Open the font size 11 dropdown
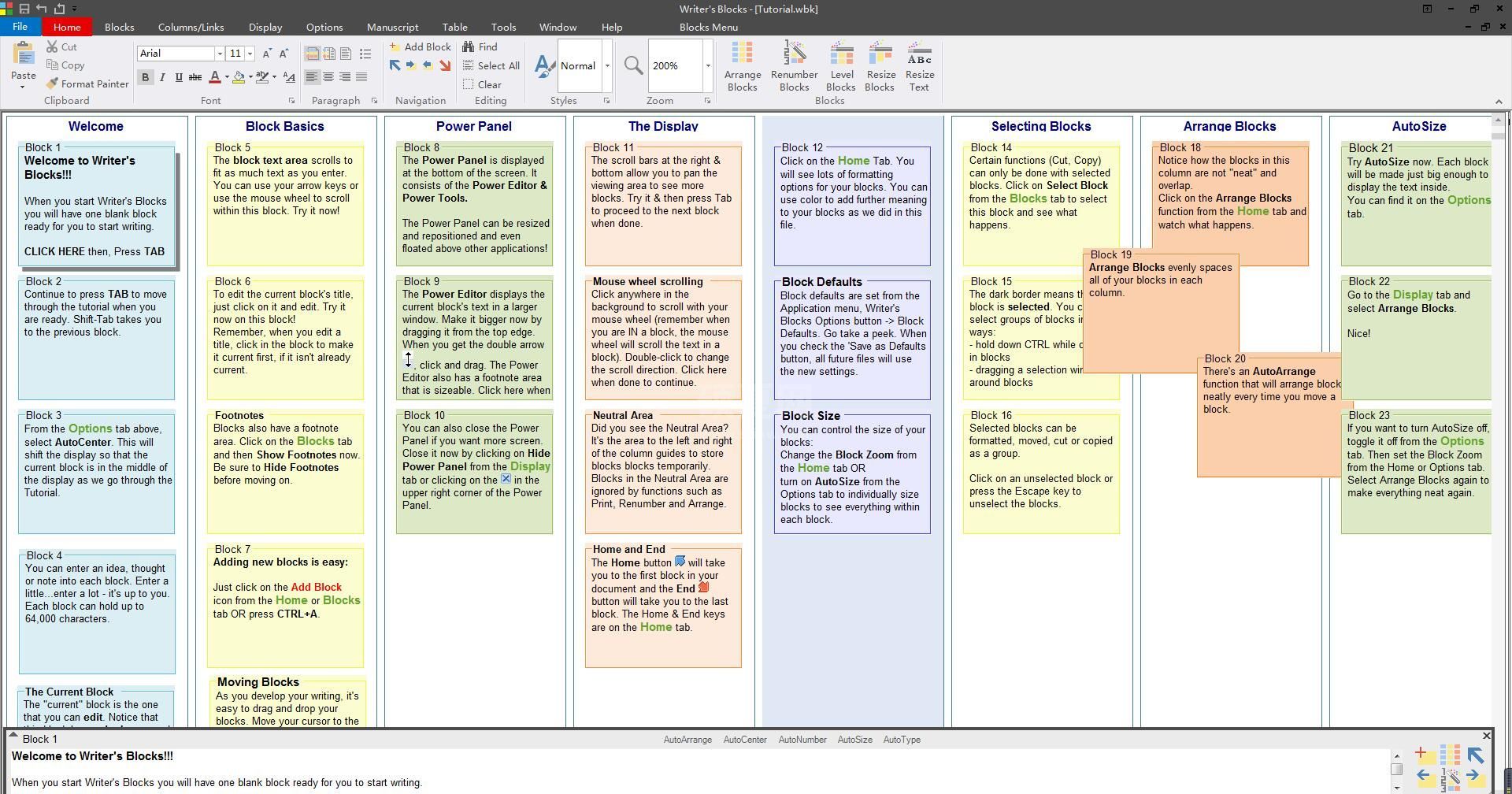The width and height of the screenshot is (1512, 794). (x=250, y=54)
